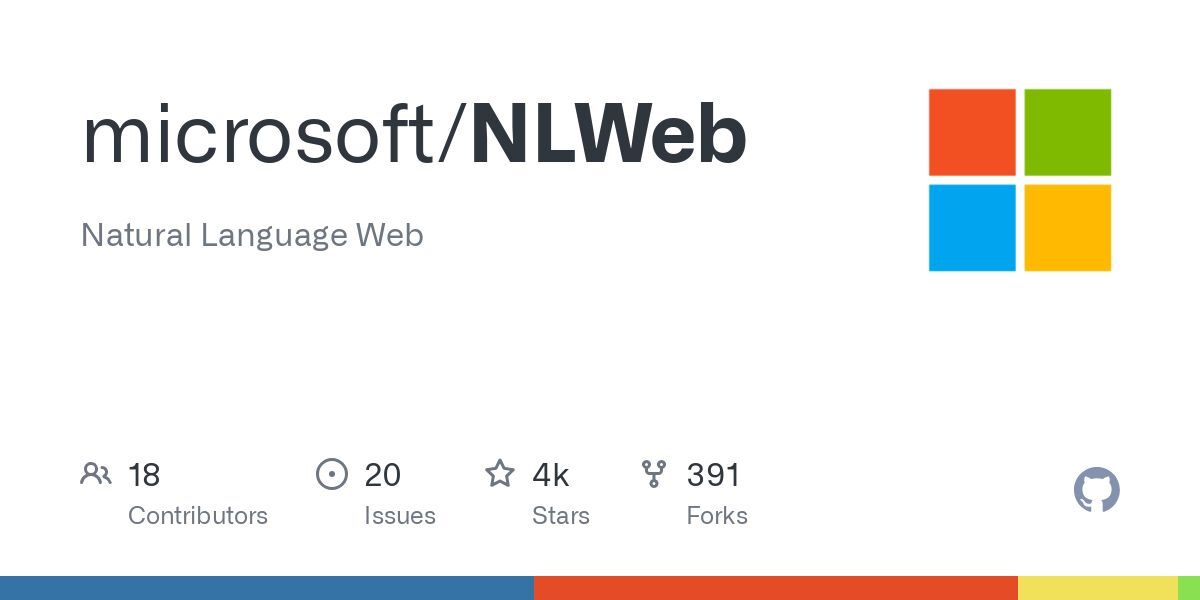Click the red square of Microsoft logo
The height and width of the screenshot is (600, 1200).
coord(972,132)
